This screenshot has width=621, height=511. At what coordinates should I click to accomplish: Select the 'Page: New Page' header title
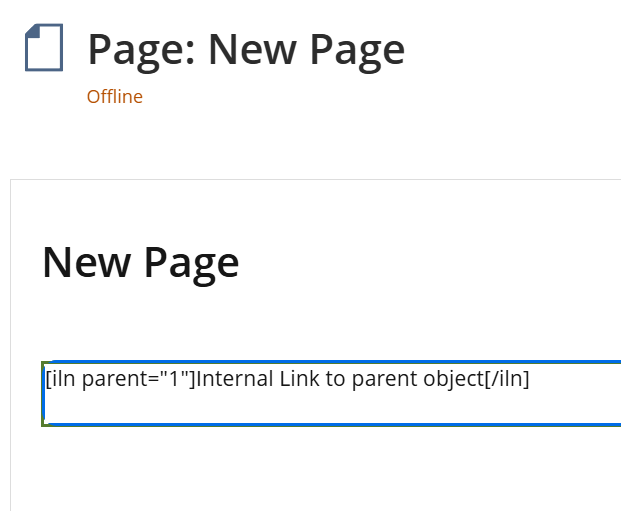click(x=246, y=49)
